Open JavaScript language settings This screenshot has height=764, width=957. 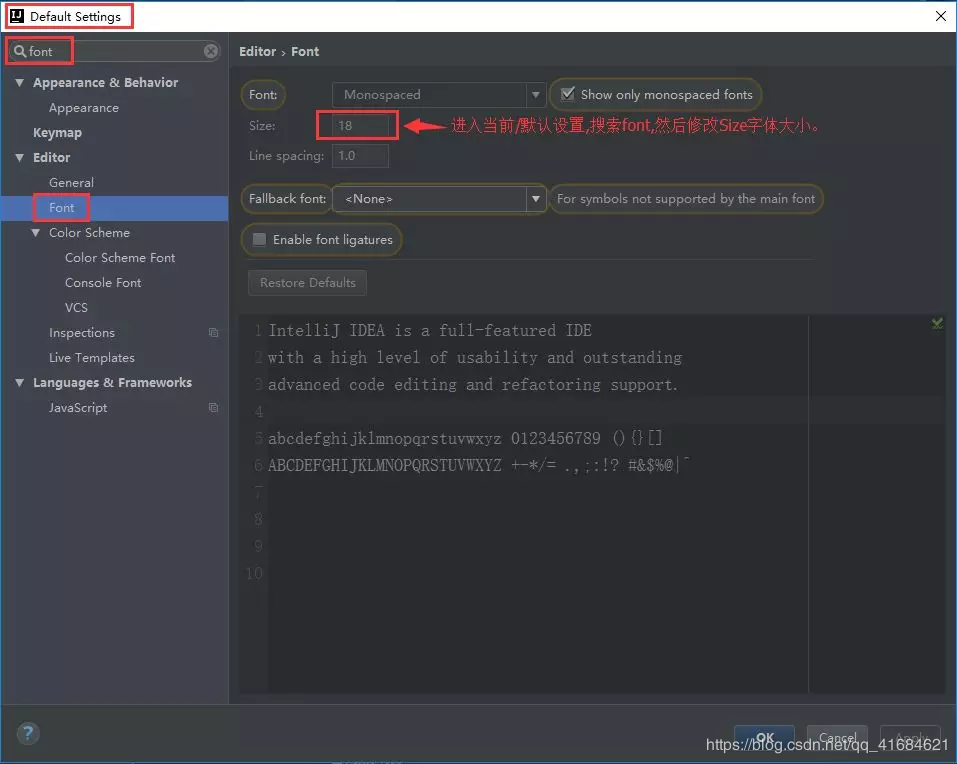point(78,408)
